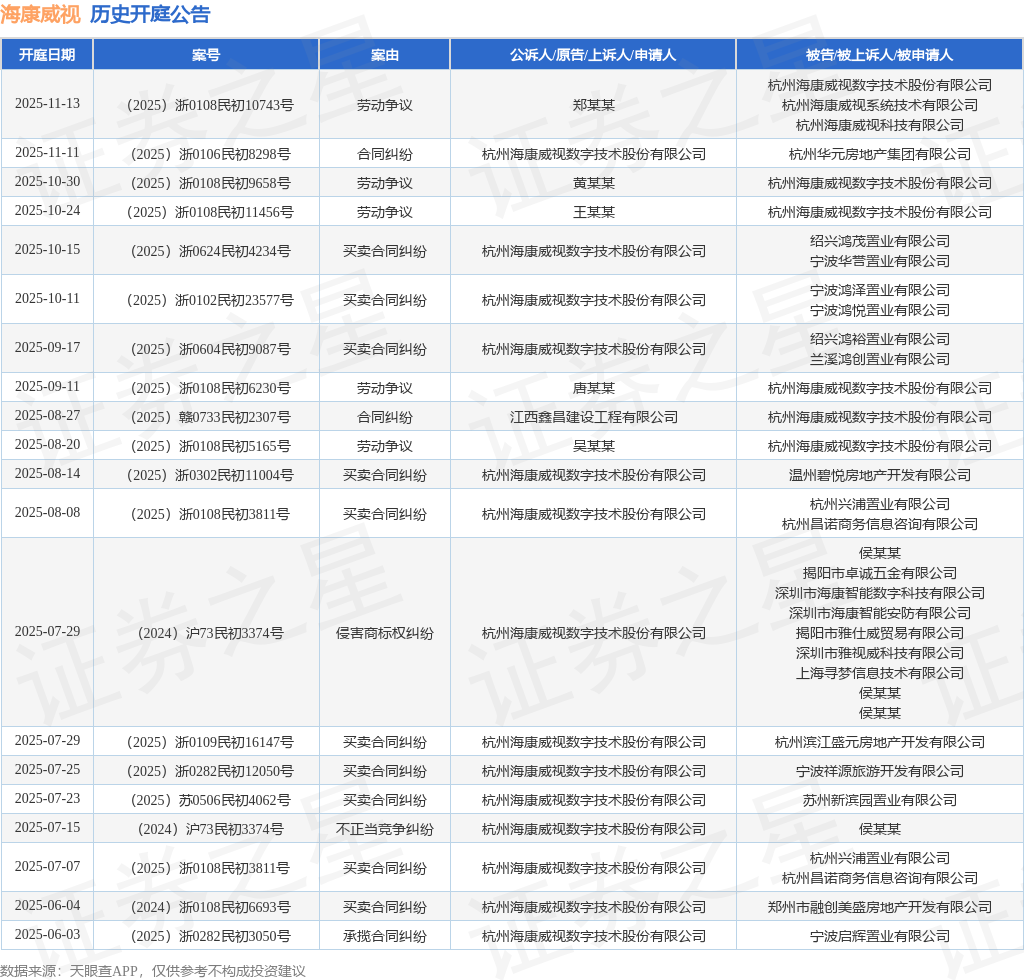Image resolution: width=1024 pixels, height=980 pixels.
Task: Click defendant 温州碧悦房地产开发有限公司
Action: click(x=880, y=475)
